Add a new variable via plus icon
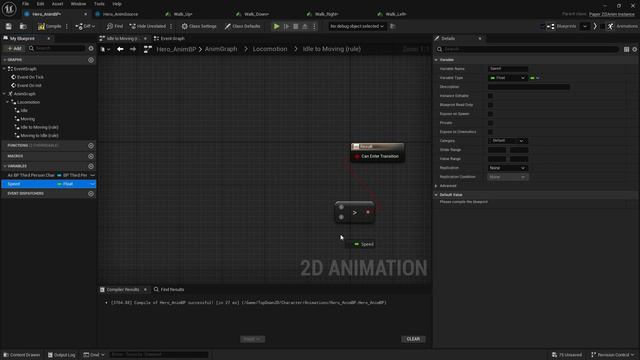 [x=91, y=166]
